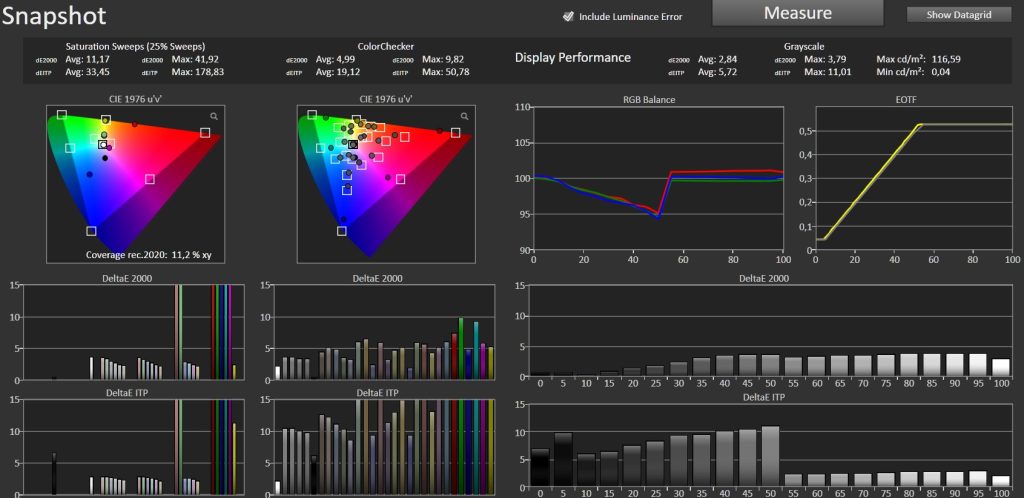Click the Measure button
Viewport: 1024px width, 498px height.
(x=797, y=13)
